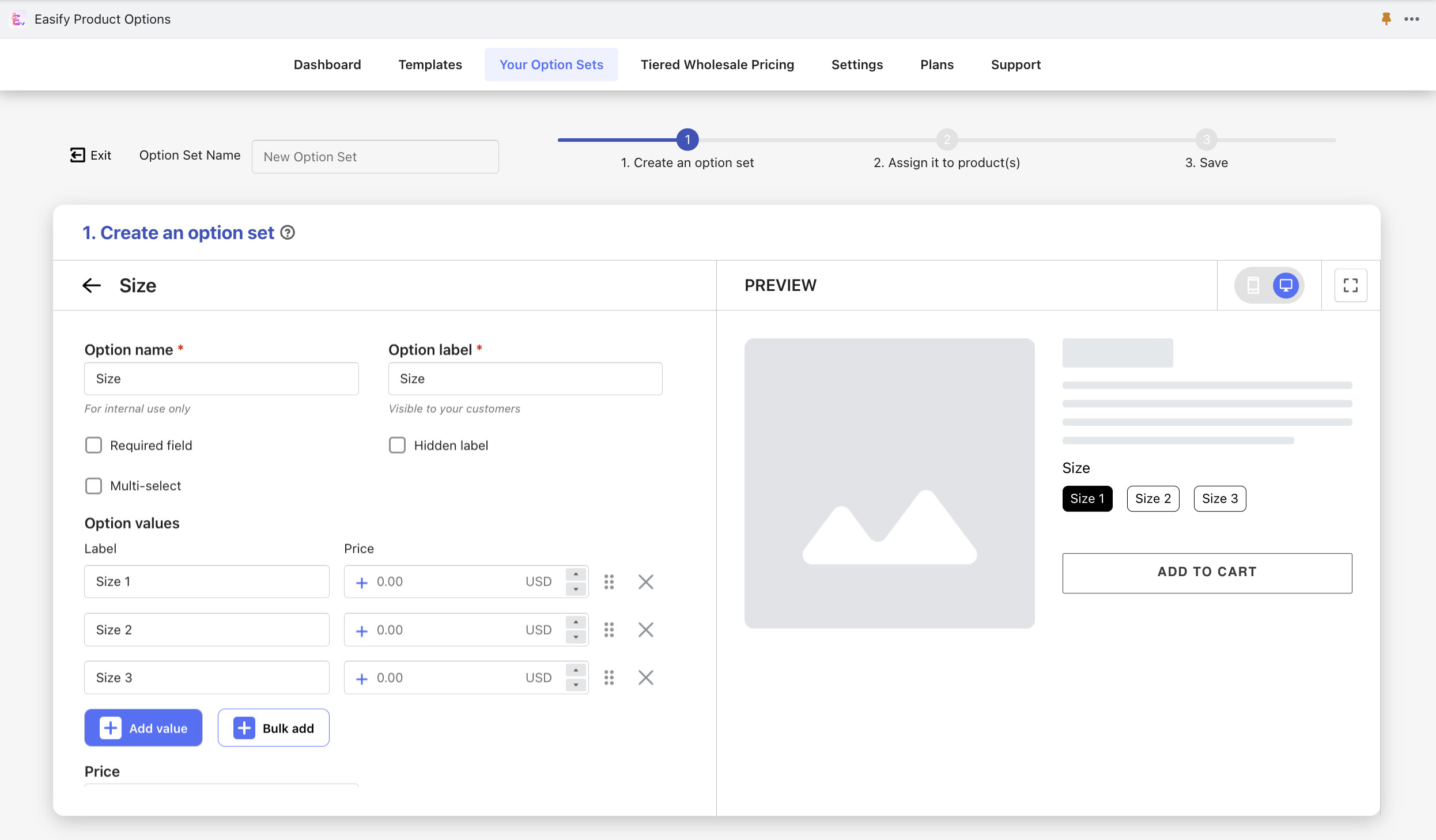Screen dimensions: 1436x840
Task: Click the back arrow next to Size
Action: click(92, 285)
